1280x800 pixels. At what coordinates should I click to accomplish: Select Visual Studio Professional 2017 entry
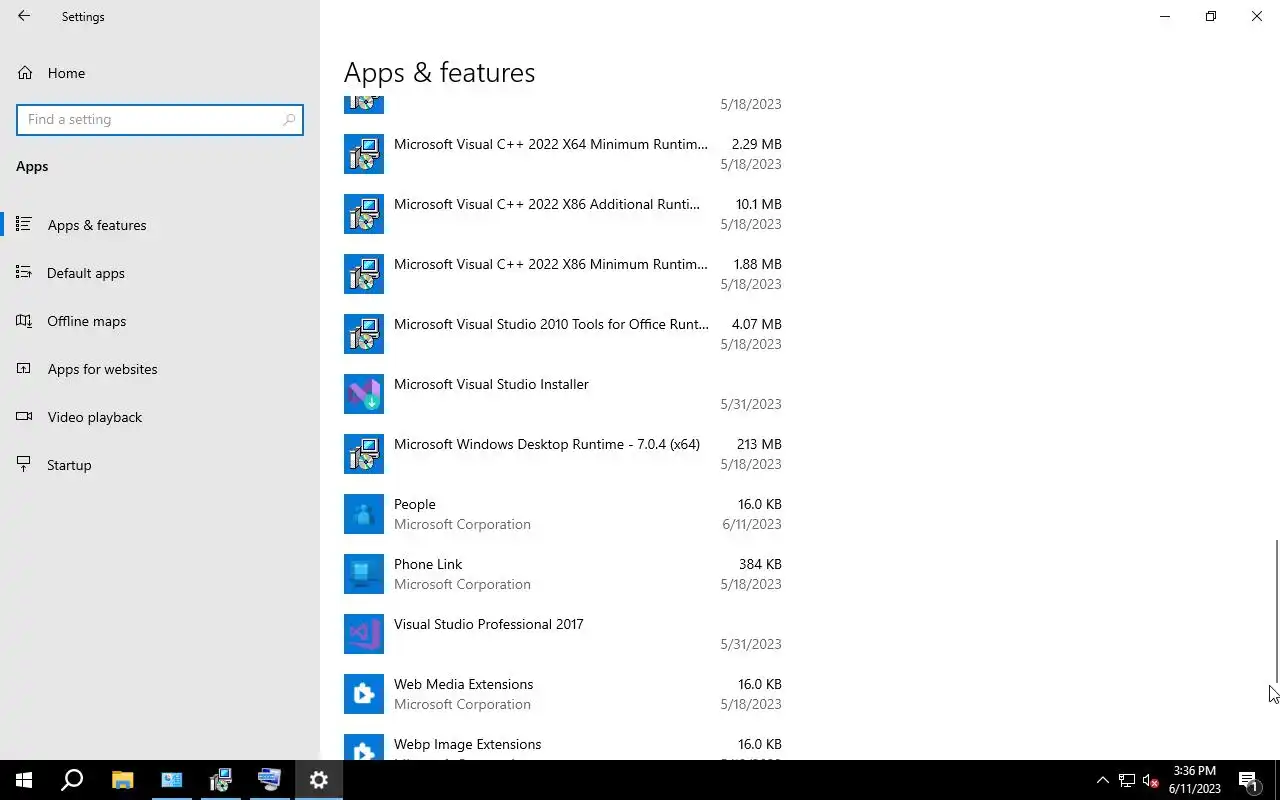click(x=563, y=634)
